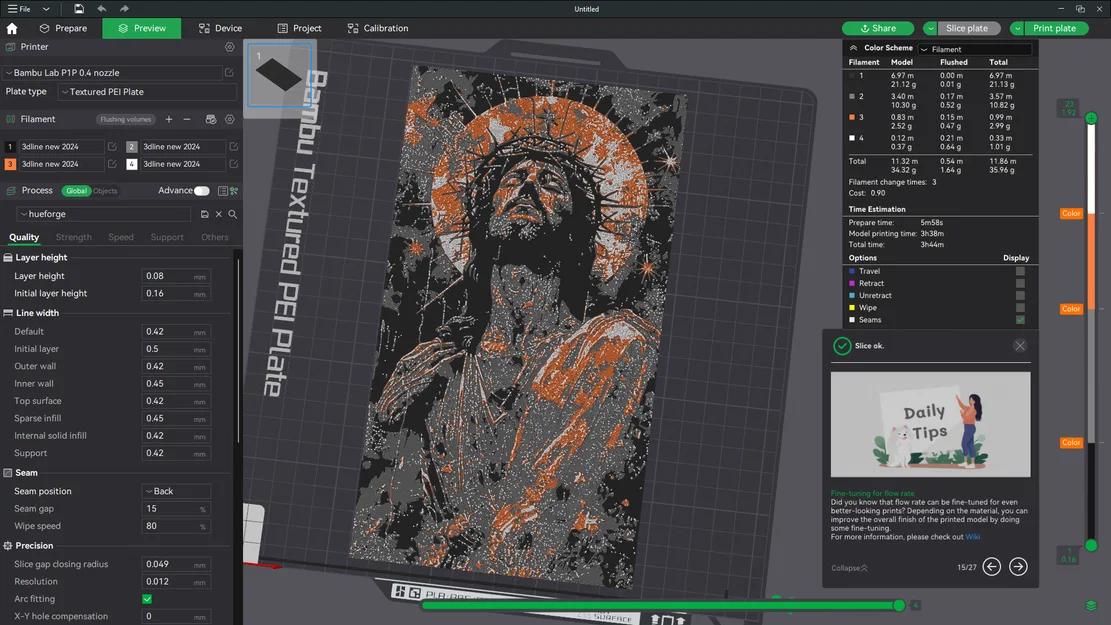Viewport: 1111px width, 625px height.
Task: Enable Retract display checkbox
Action: [1020, 283]
